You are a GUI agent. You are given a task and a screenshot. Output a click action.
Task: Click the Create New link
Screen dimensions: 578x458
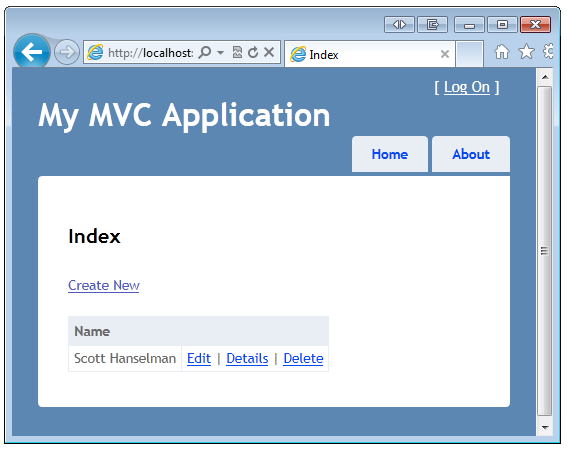104,285
